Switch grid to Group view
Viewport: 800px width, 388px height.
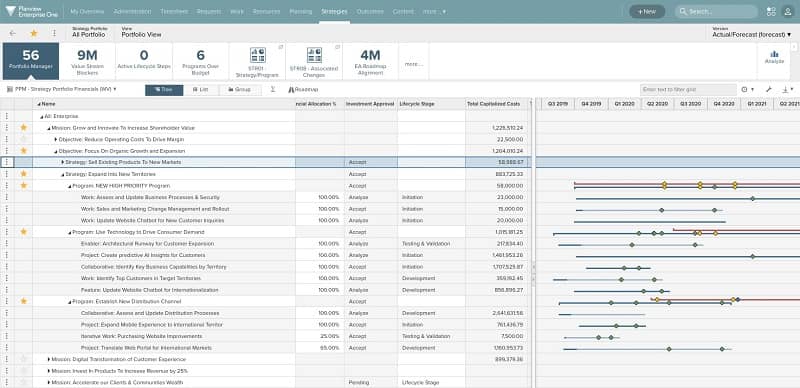click(x=239, y=89)
